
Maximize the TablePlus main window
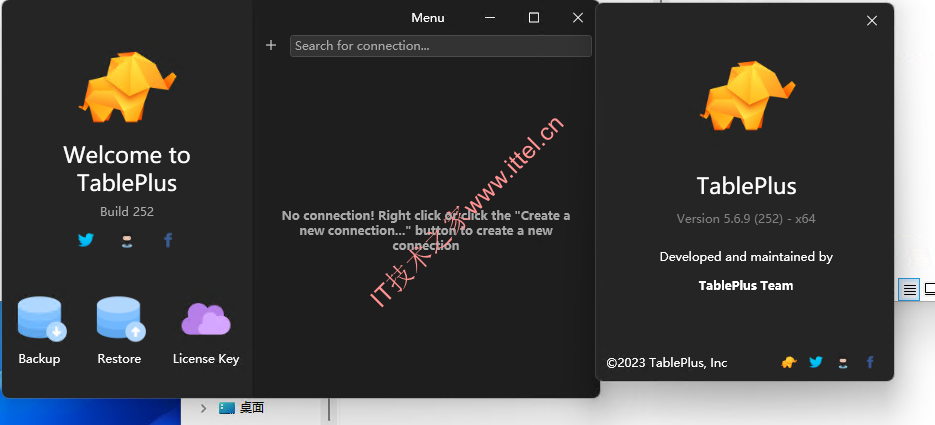(x=534, y=18)
